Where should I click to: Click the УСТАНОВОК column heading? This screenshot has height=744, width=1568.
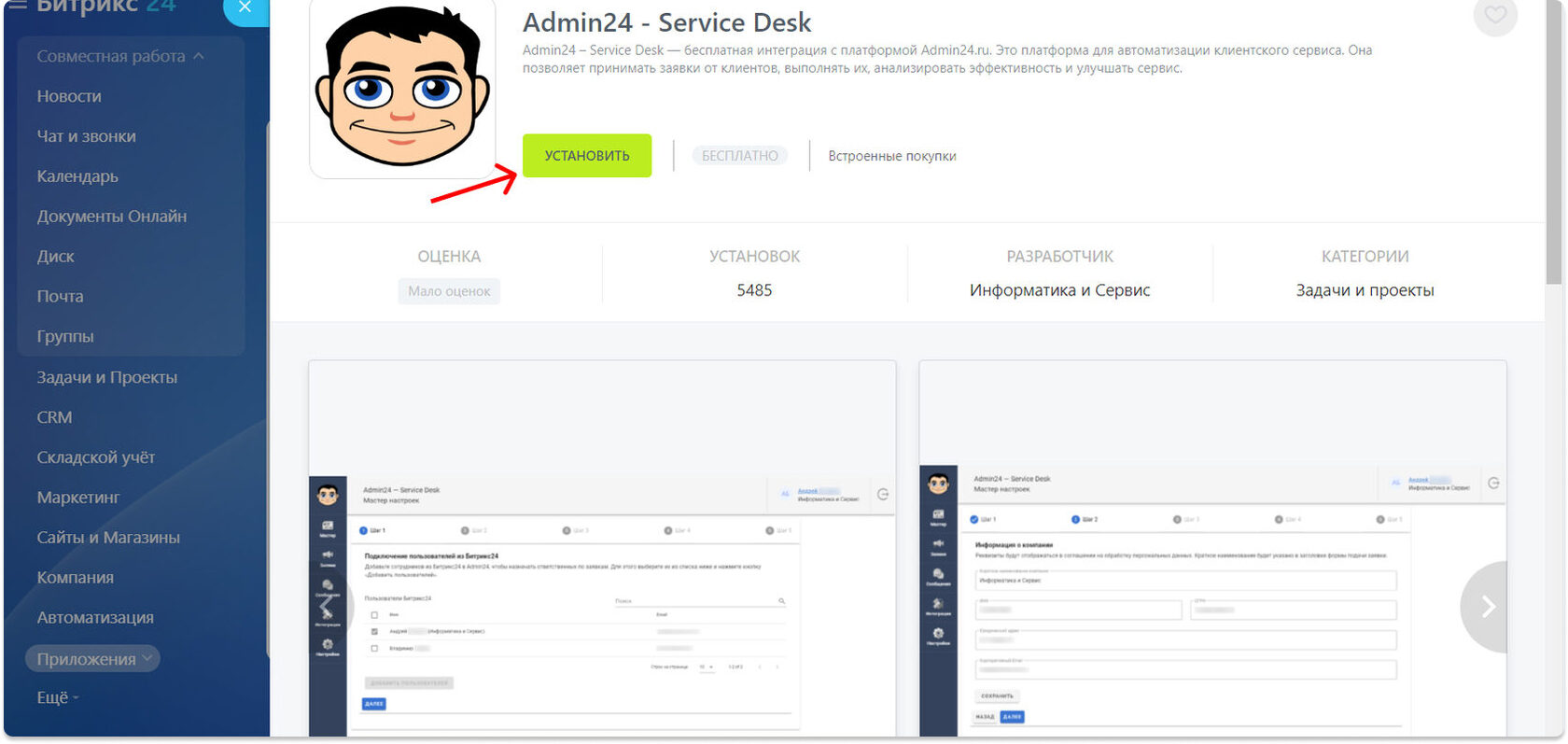[x=754, y=257]
